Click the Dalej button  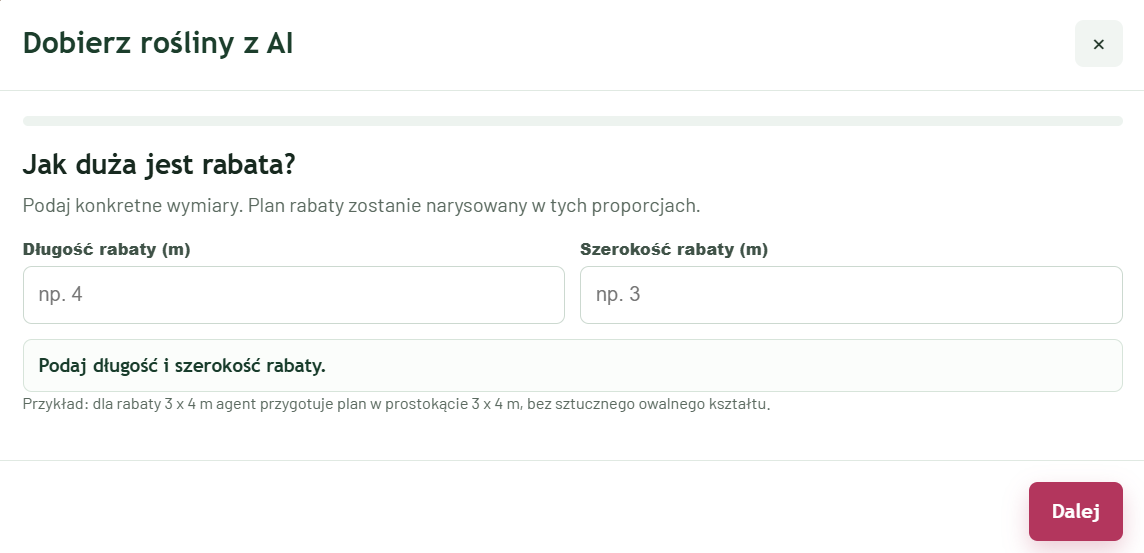pos(1075,511)
